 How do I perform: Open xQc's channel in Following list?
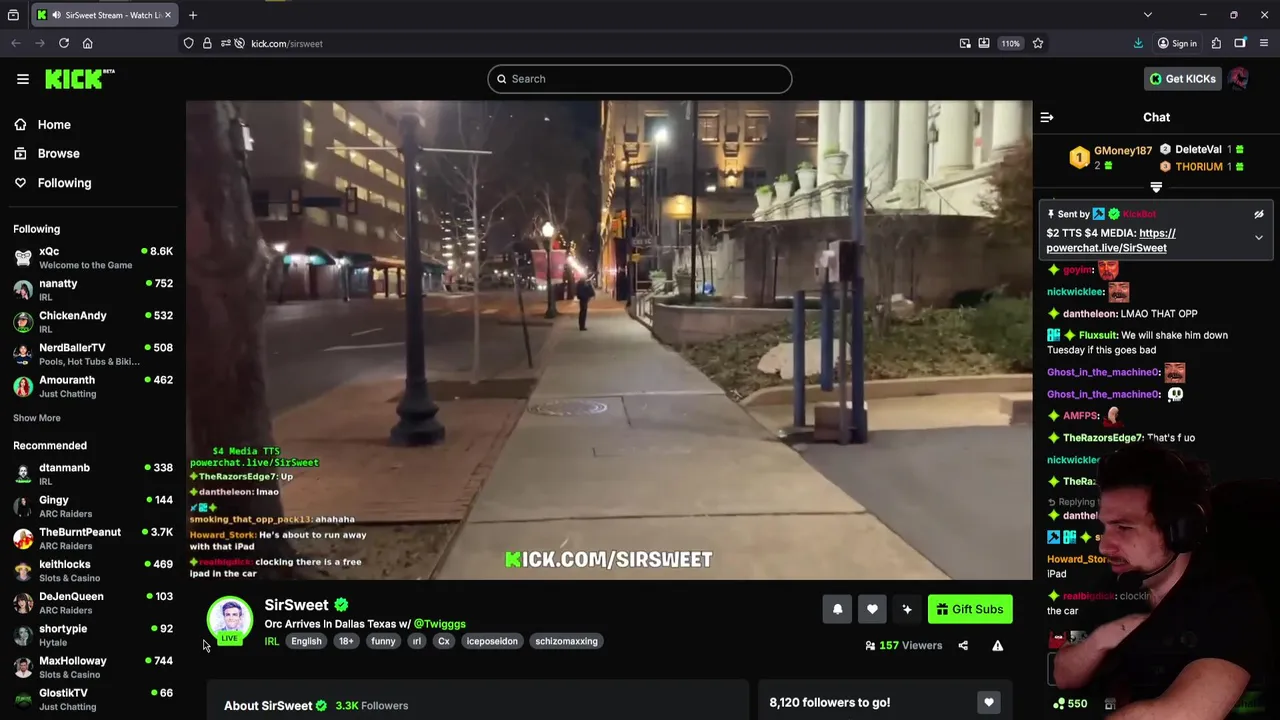pyautogui.click(x=93, y=258)
